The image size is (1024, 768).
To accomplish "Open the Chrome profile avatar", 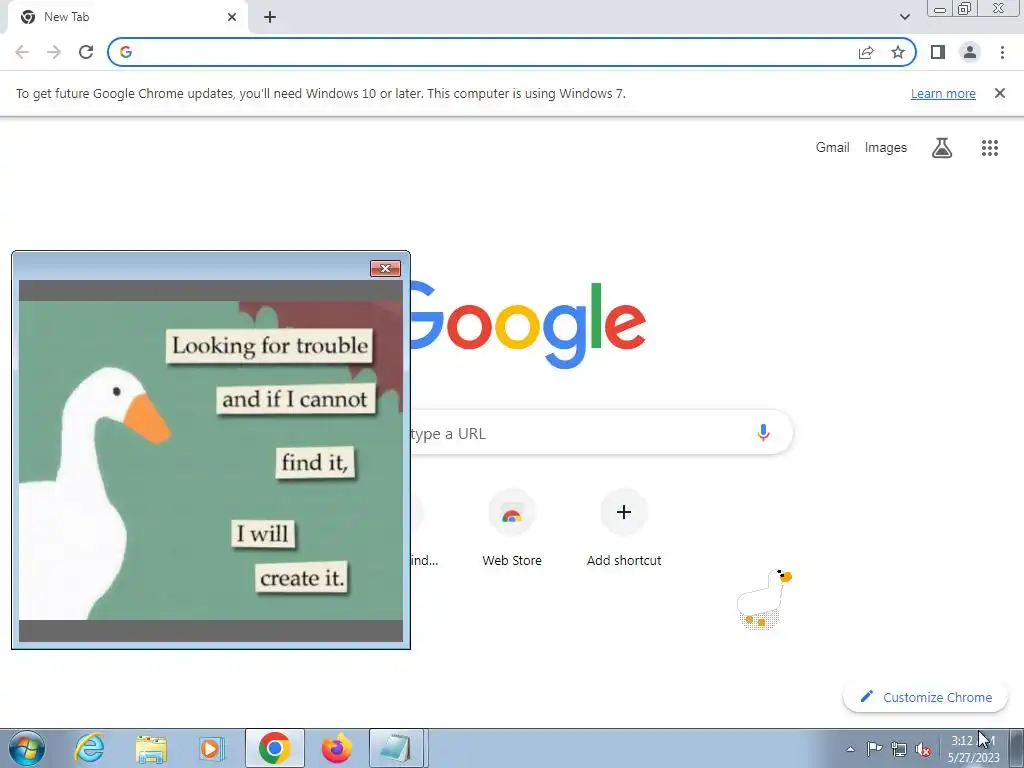I will click(x=970, y=52).
